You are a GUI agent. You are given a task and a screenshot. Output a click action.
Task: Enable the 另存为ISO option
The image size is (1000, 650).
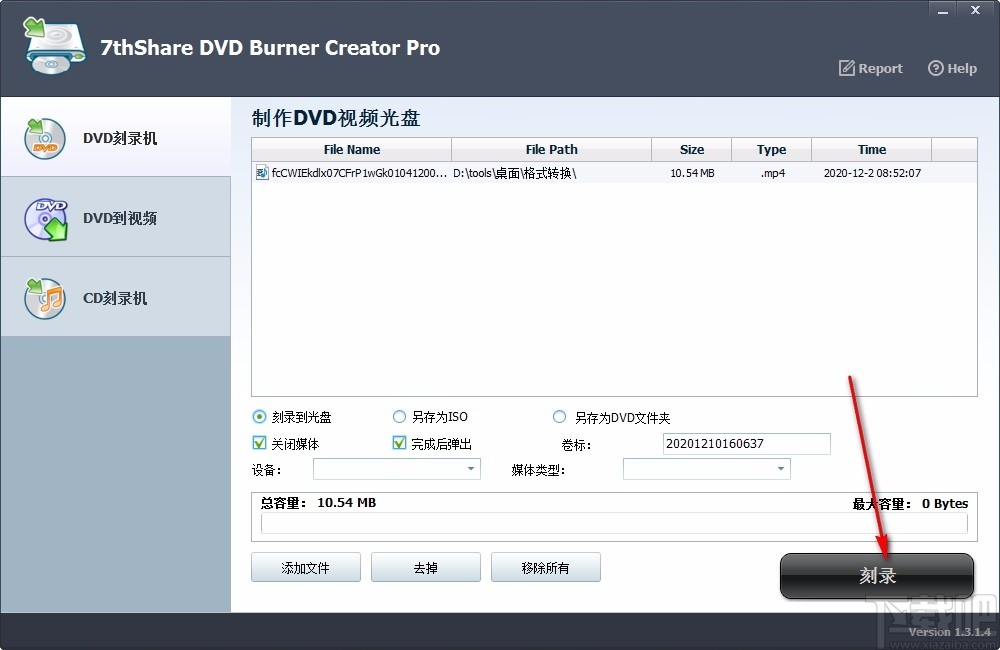coord(398,416)
